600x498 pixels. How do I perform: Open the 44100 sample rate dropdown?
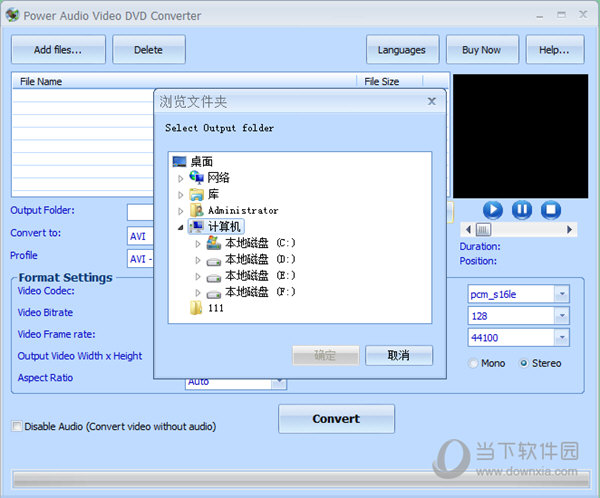pos(562,338)
